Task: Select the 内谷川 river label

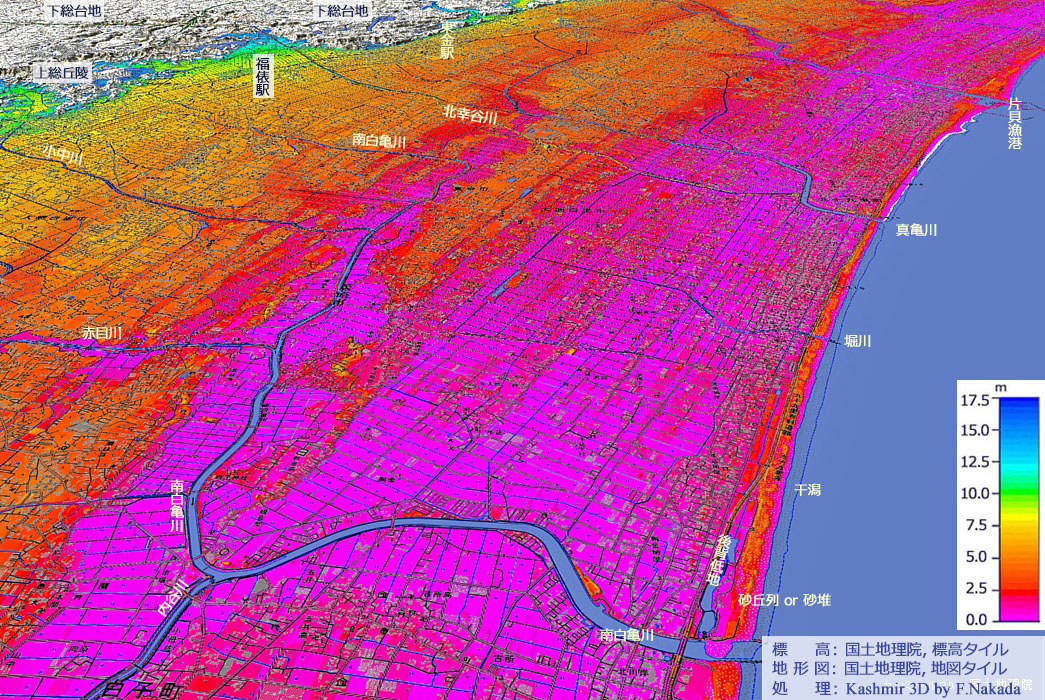Action: click(x=173, y=596)
